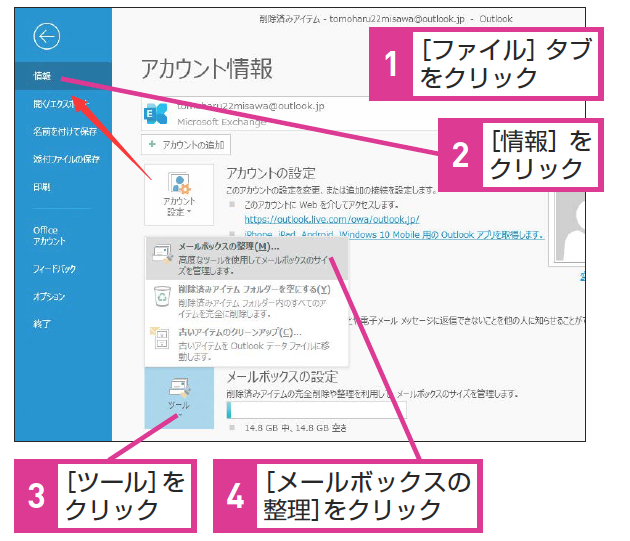Select 削除済みアイテム フォルダーを空にする(Y)
Viewport: 630px width, 541px height.
pos(247,301)
